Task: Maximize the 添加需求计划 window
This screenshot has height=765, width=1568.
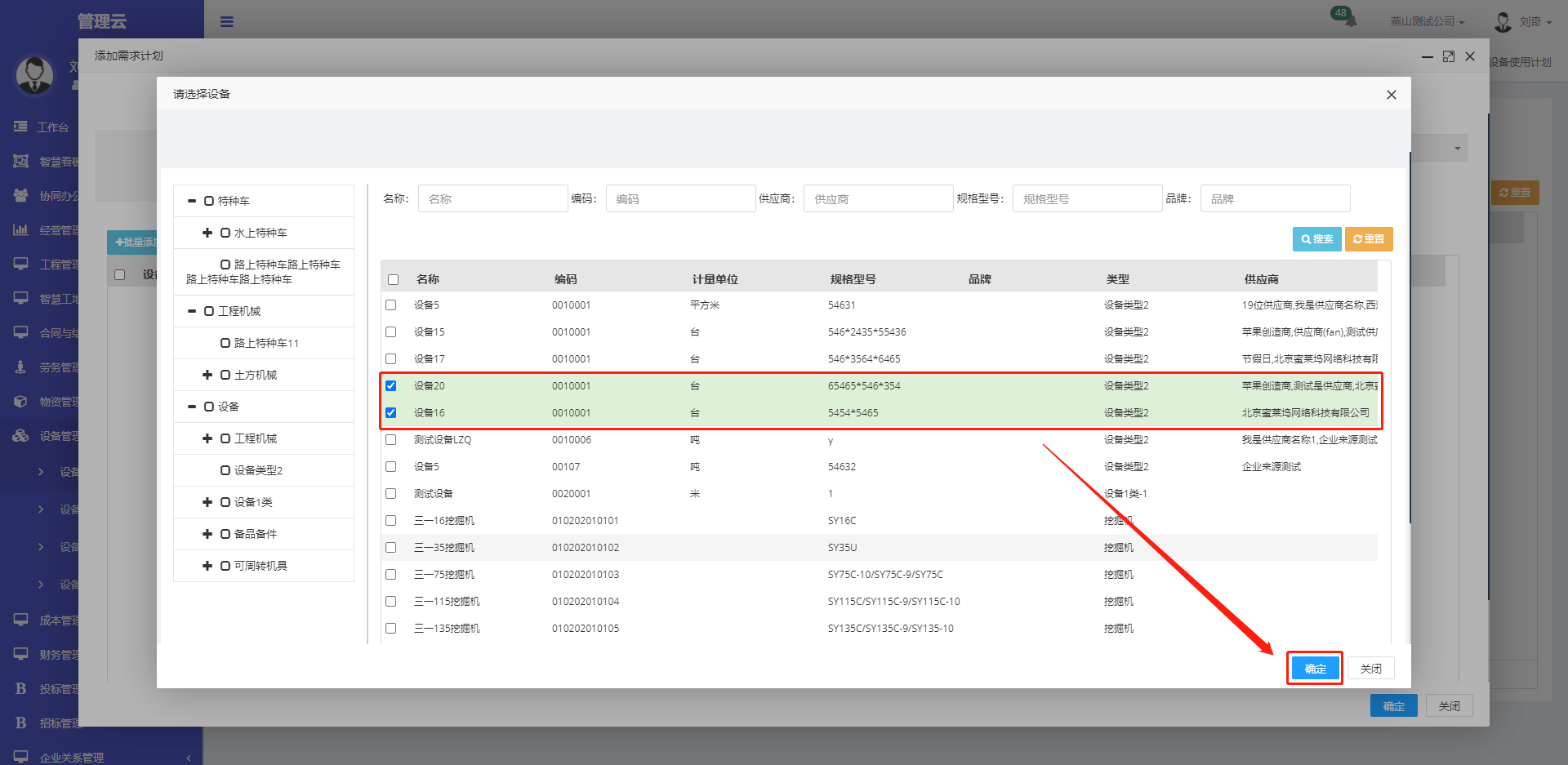Action: pos(1449,56)
